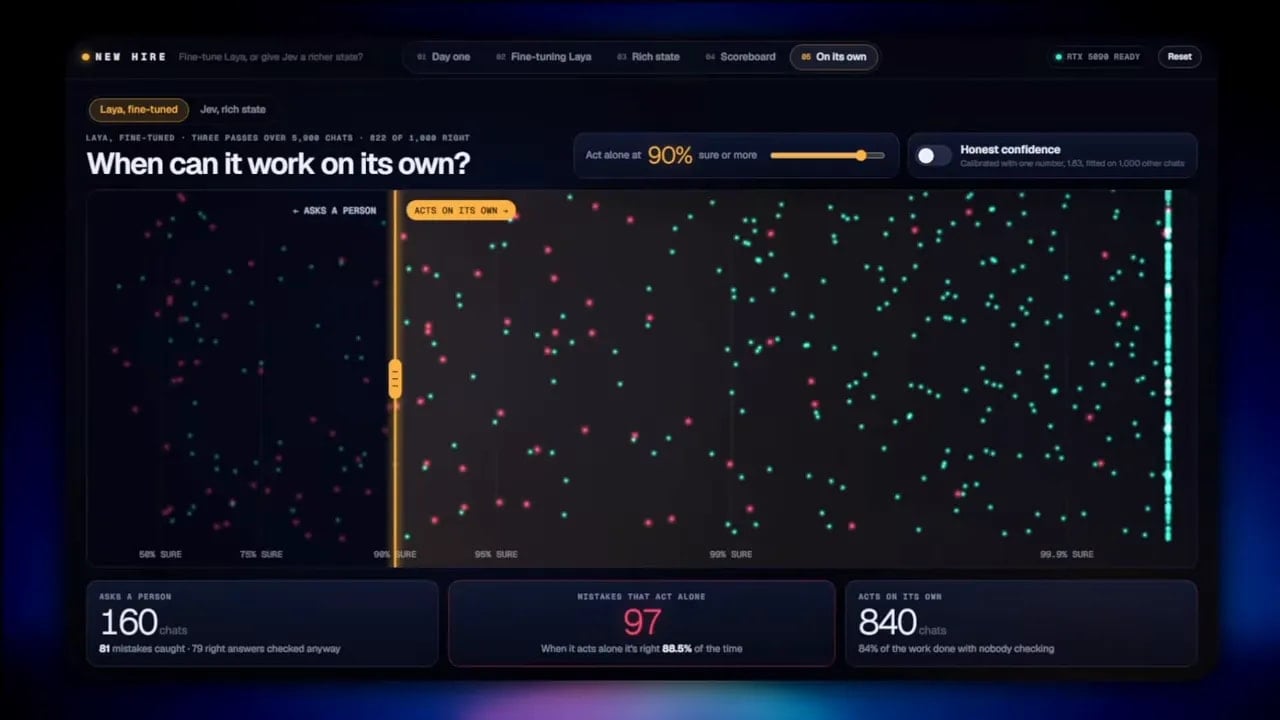
Task: Click the 75% SURE axis label
Action: point(261,554)
